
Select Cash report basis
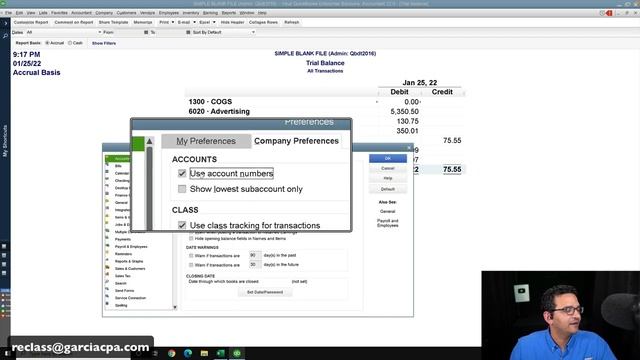coord(70,43)
